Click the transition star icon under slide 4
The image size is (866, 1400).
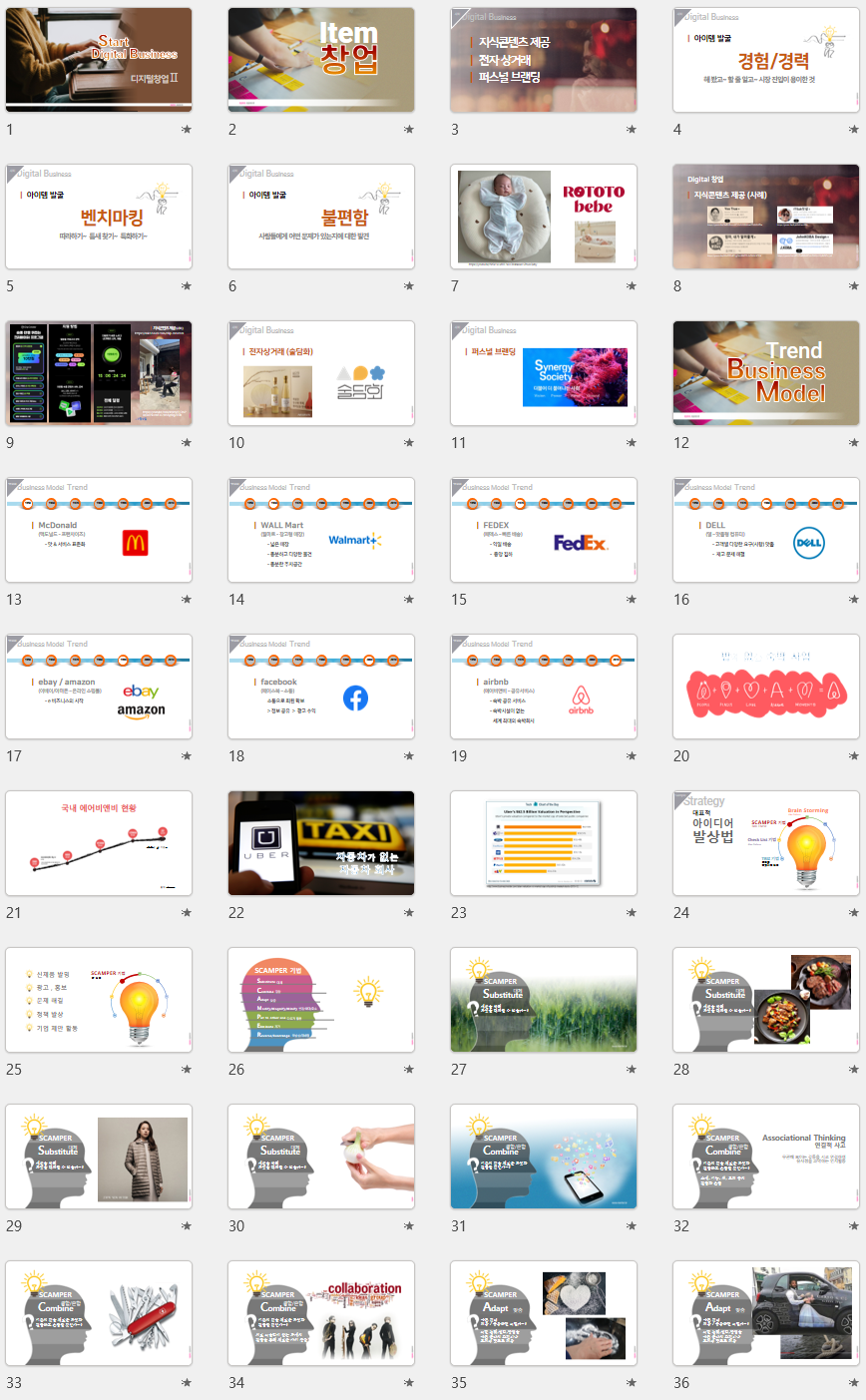(853, 130)
